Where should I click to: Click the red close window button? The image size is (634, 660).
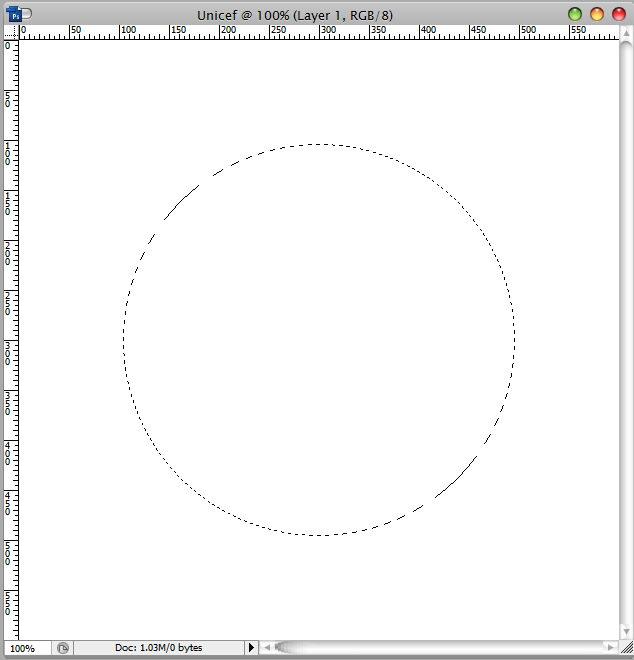tap(619, 14)
